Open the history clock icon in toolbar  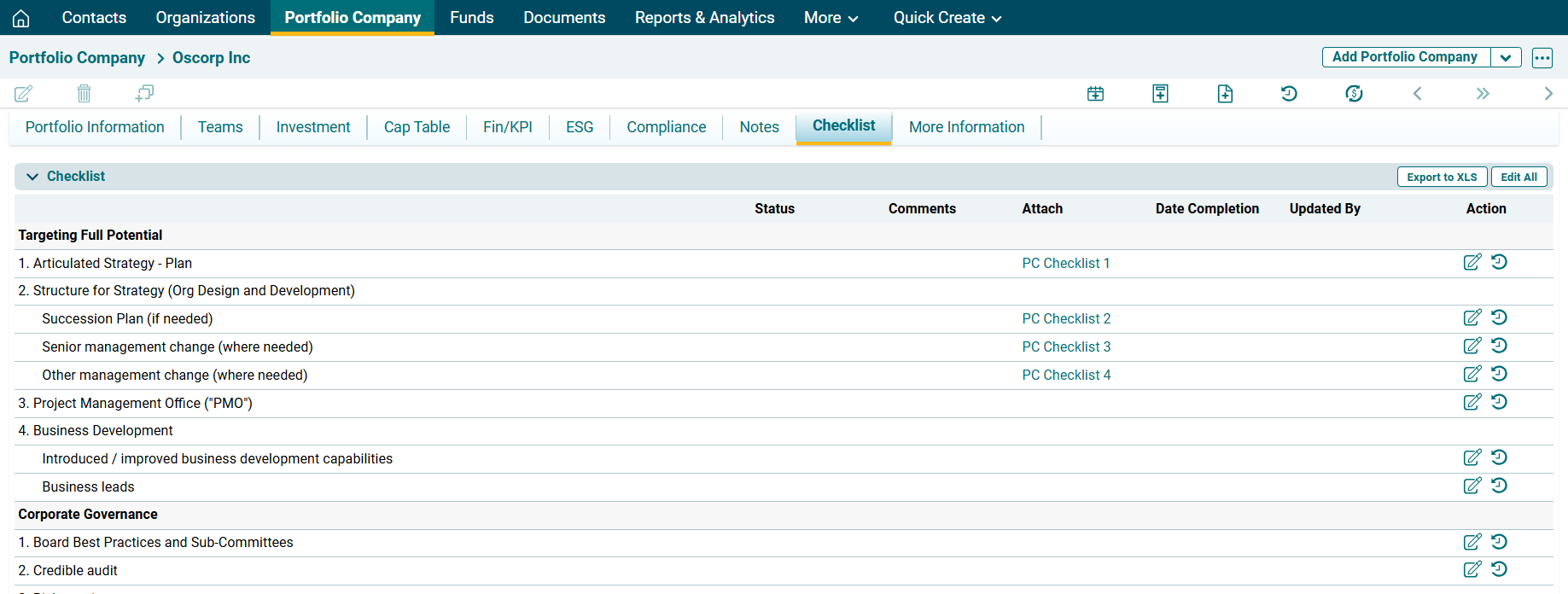[x=1289, y=94]
